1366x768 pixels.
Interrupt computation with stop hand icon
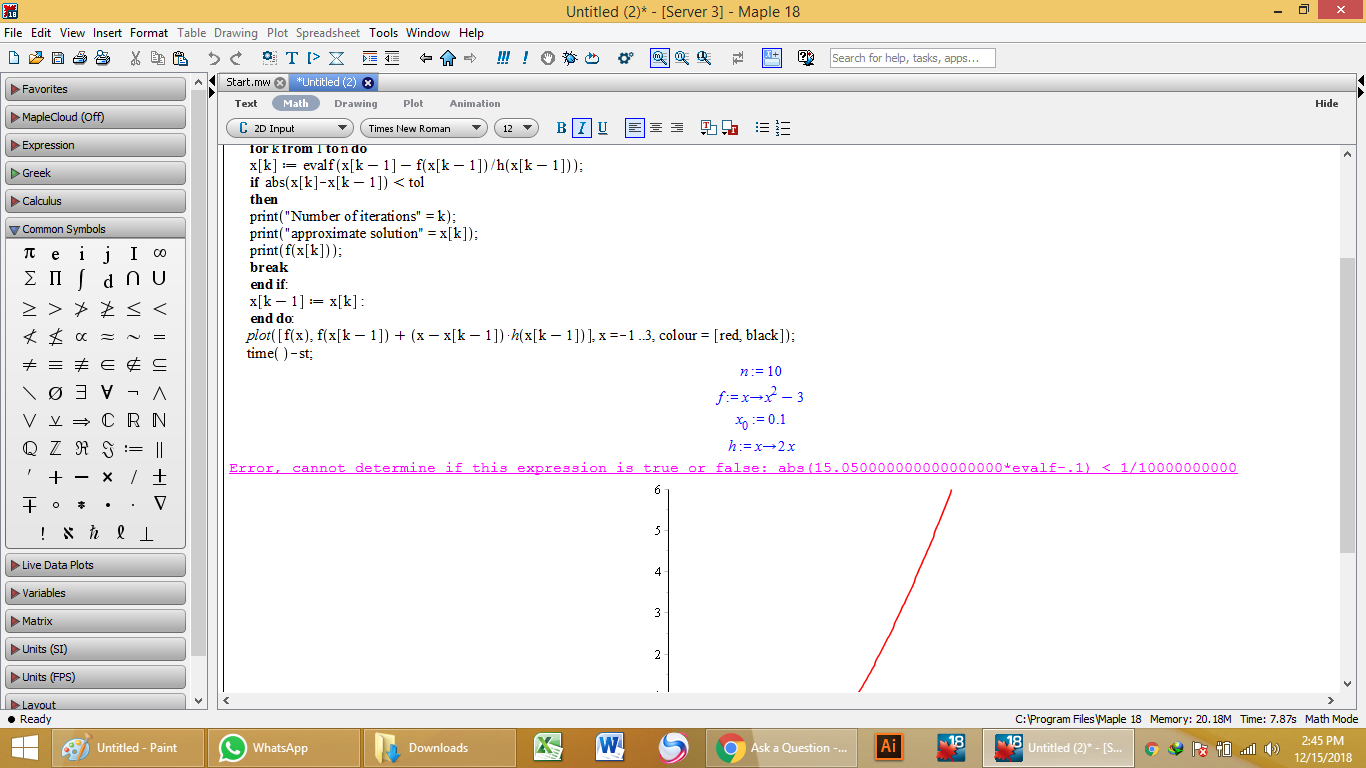coord(547,58)
